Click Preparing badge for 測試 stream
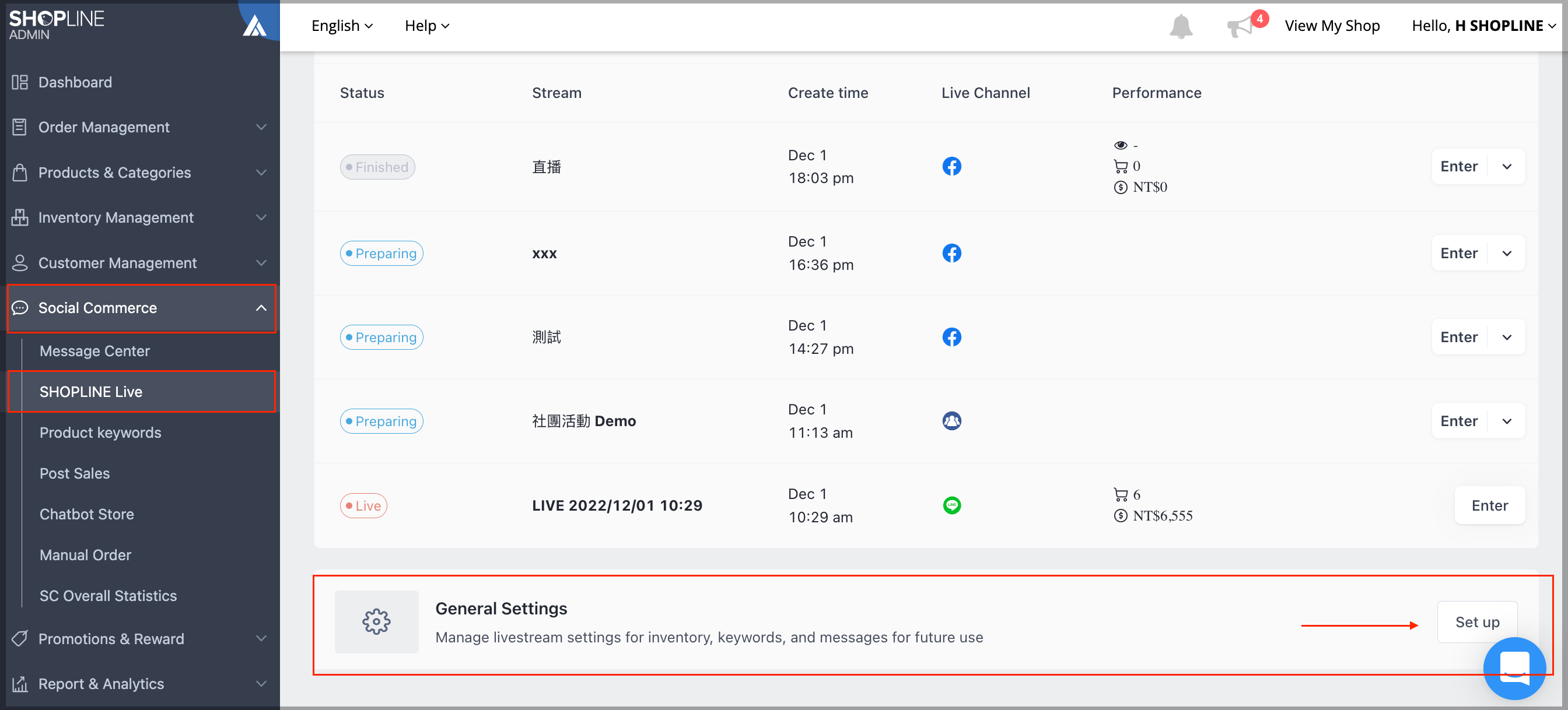This screenshot has width=1568, height=710. tap(381, 337)
